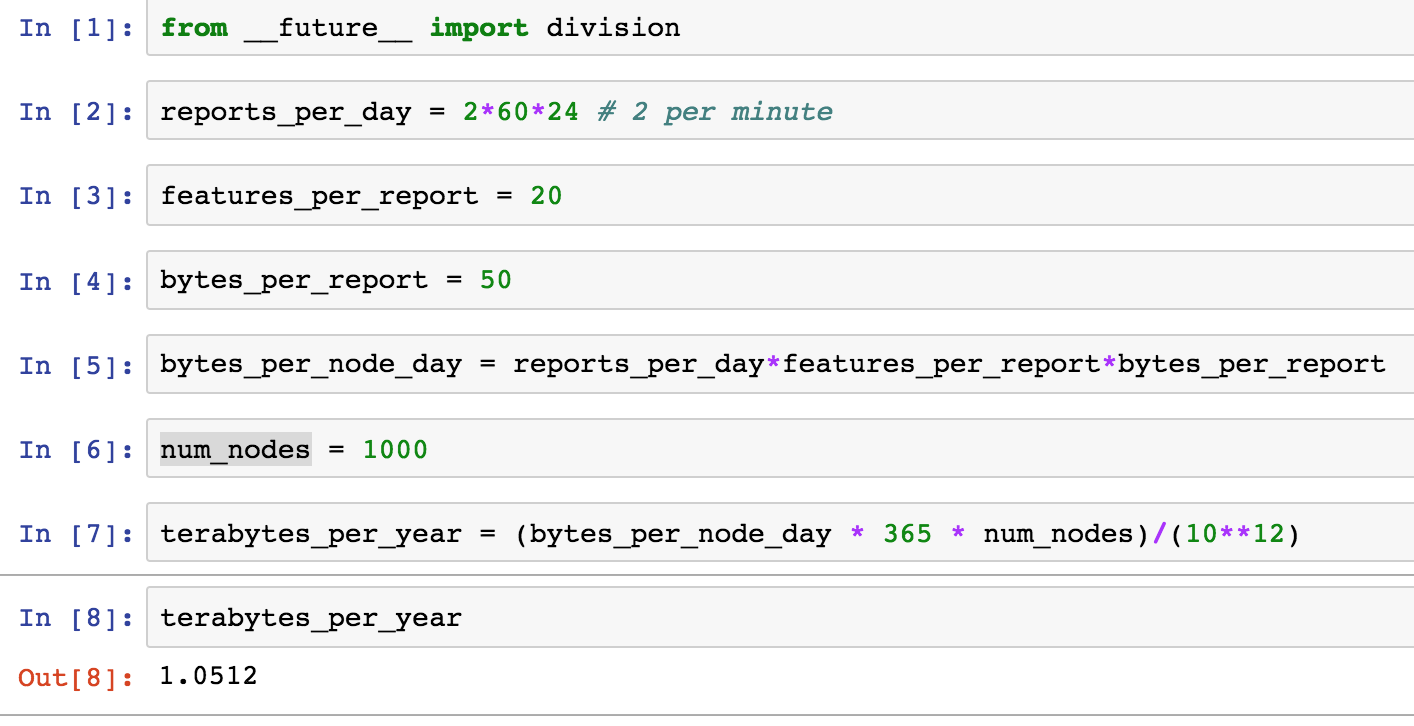This screenshot has height=726, width=1414.
Task: Click the value 50 in bytes_per_report cell
Action: pos(496,280)
